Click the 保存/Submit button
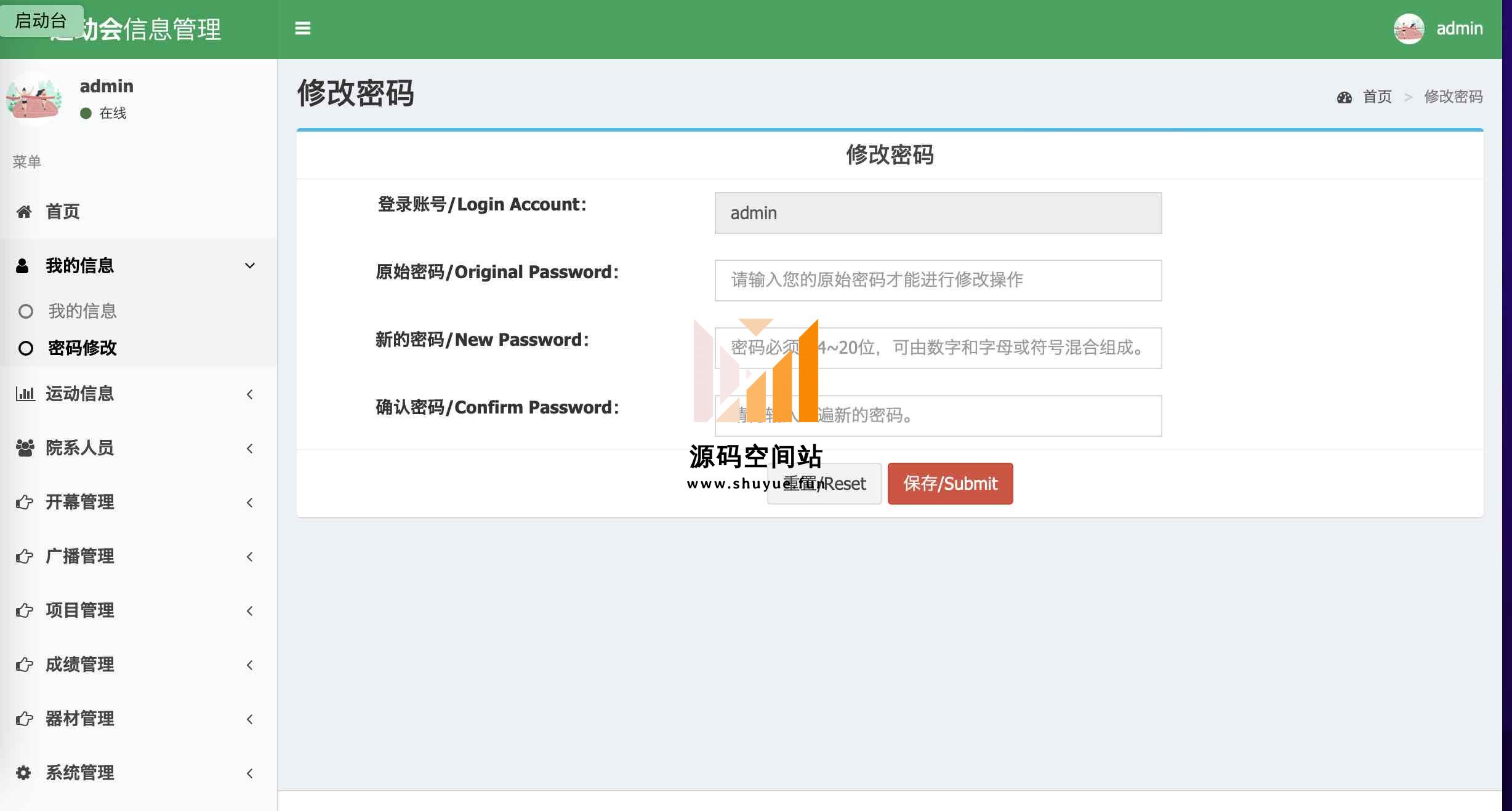This screenshot has width=1512, height=811. [x=950, y=484]
